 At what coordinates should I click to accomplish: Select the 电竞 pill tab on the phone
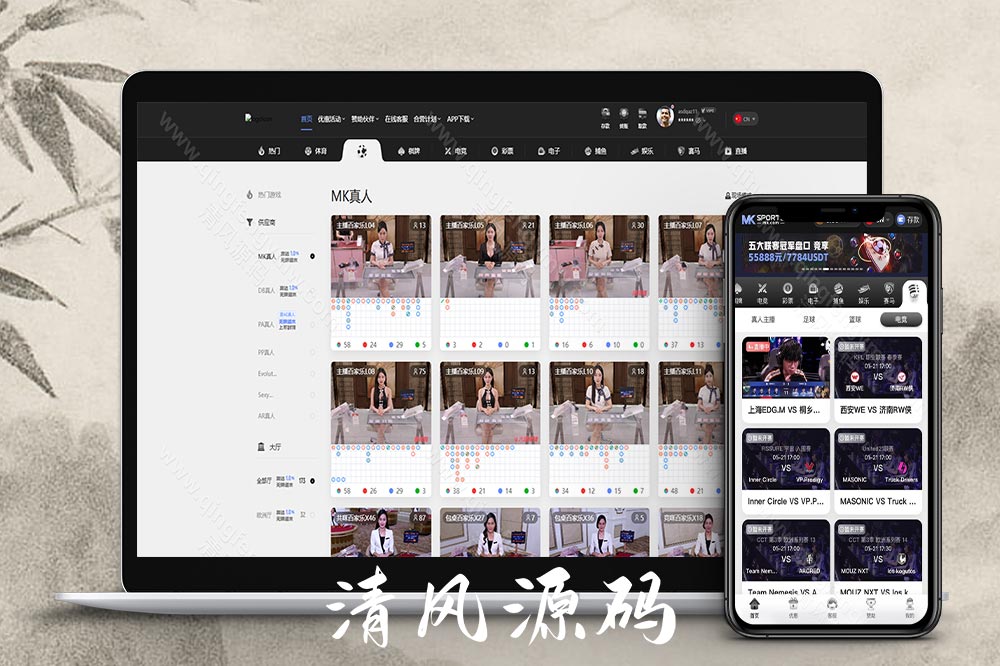901,319
